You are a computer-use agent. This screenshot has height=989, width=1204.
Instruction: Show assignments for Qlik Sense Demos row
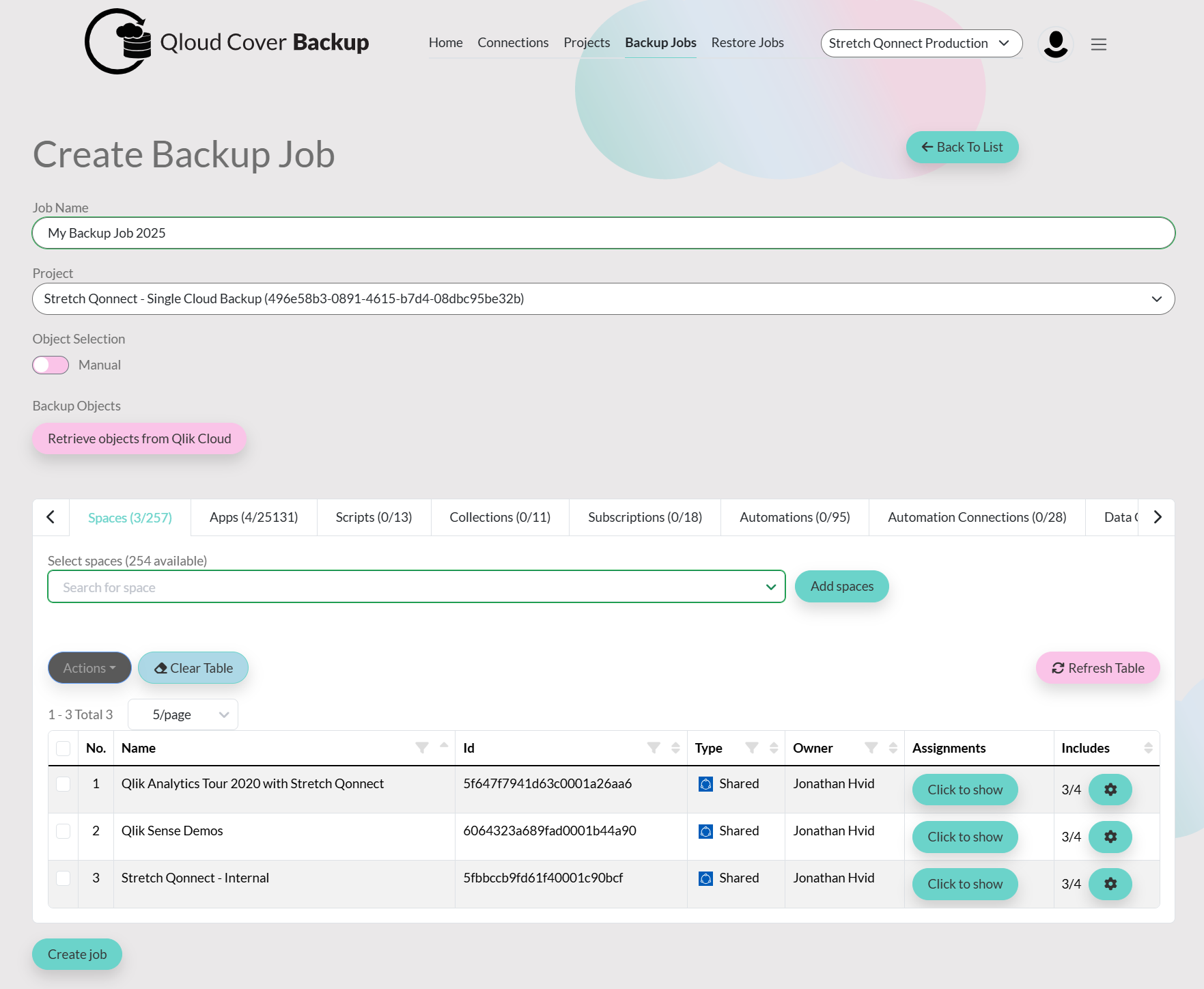[965, 837]
